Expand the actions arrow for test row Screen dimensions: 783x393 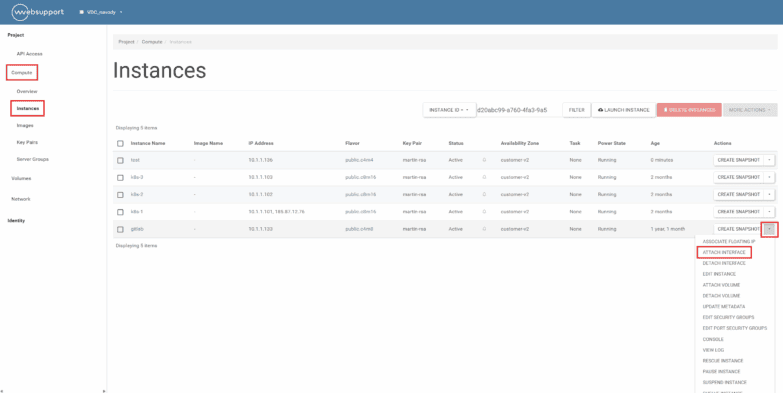click(770, 160)
